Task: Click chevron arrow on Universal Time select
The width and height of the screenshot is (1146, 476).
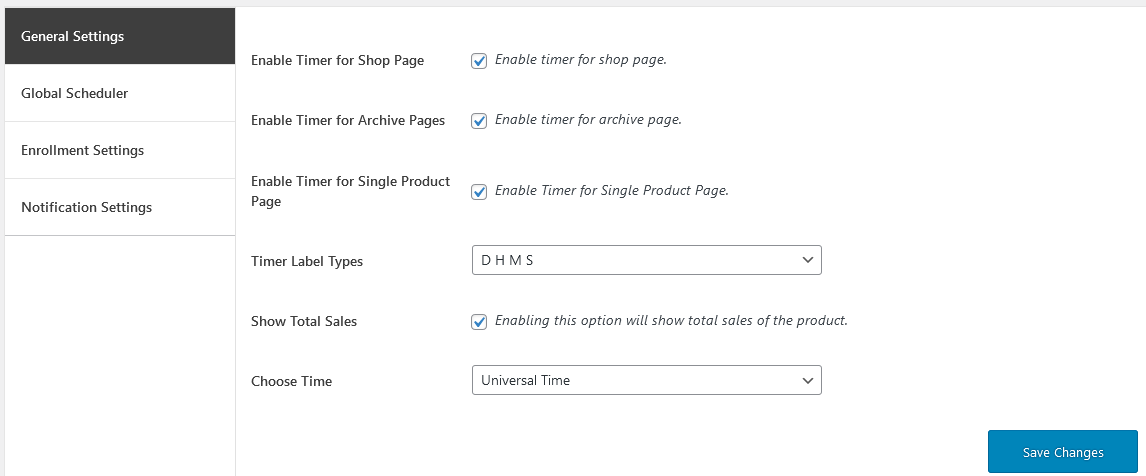Action: (x=808, y=380)
